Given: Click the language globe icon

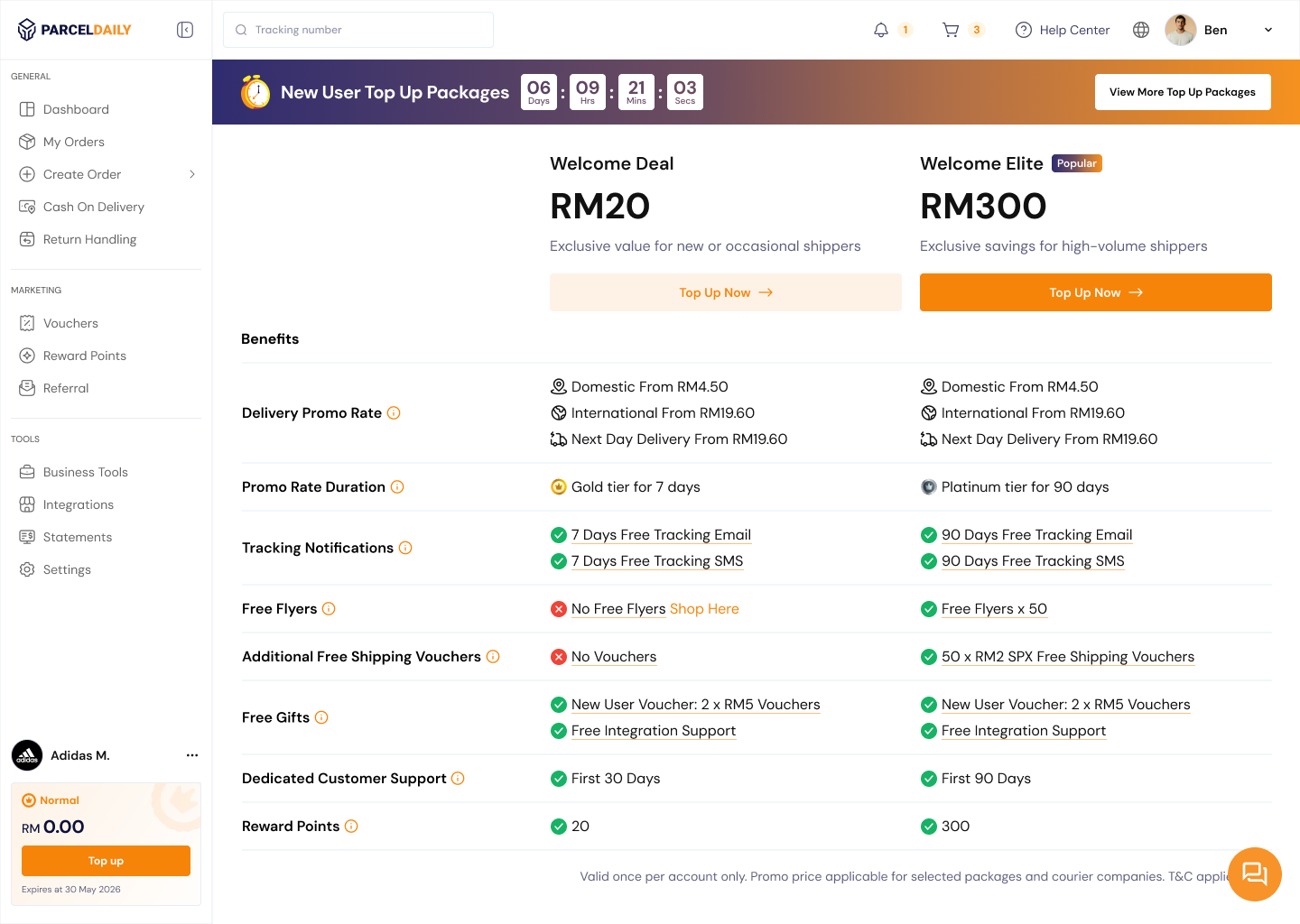Looking at the screenshot, I should pyautogui.click(x=1141, y=30).
